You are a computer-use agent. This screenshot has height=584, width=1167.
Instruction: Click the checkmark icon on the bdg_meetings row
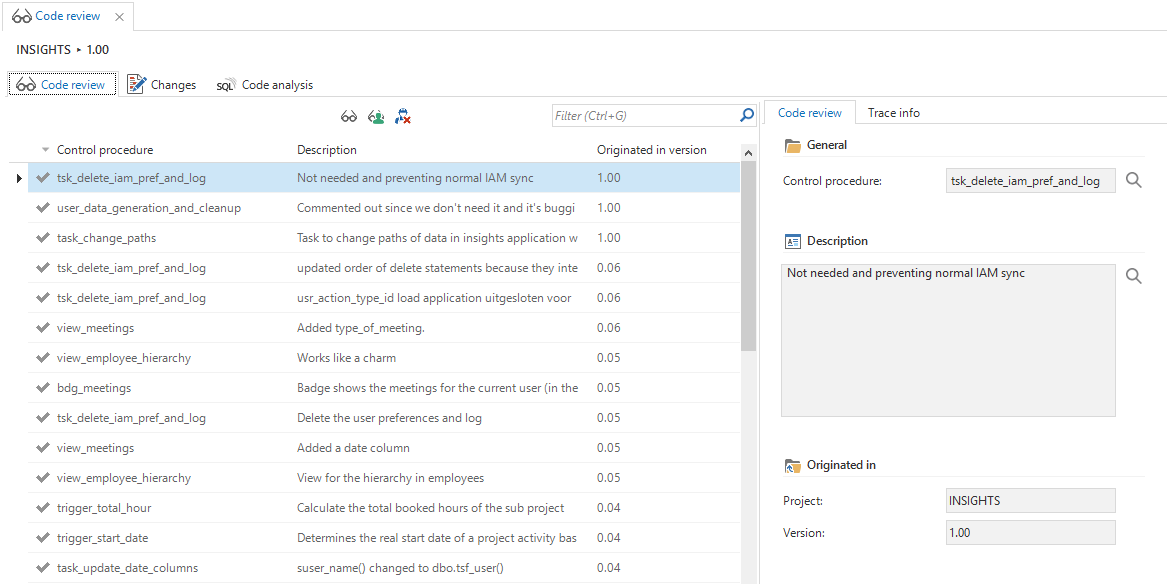coord(42,388)
